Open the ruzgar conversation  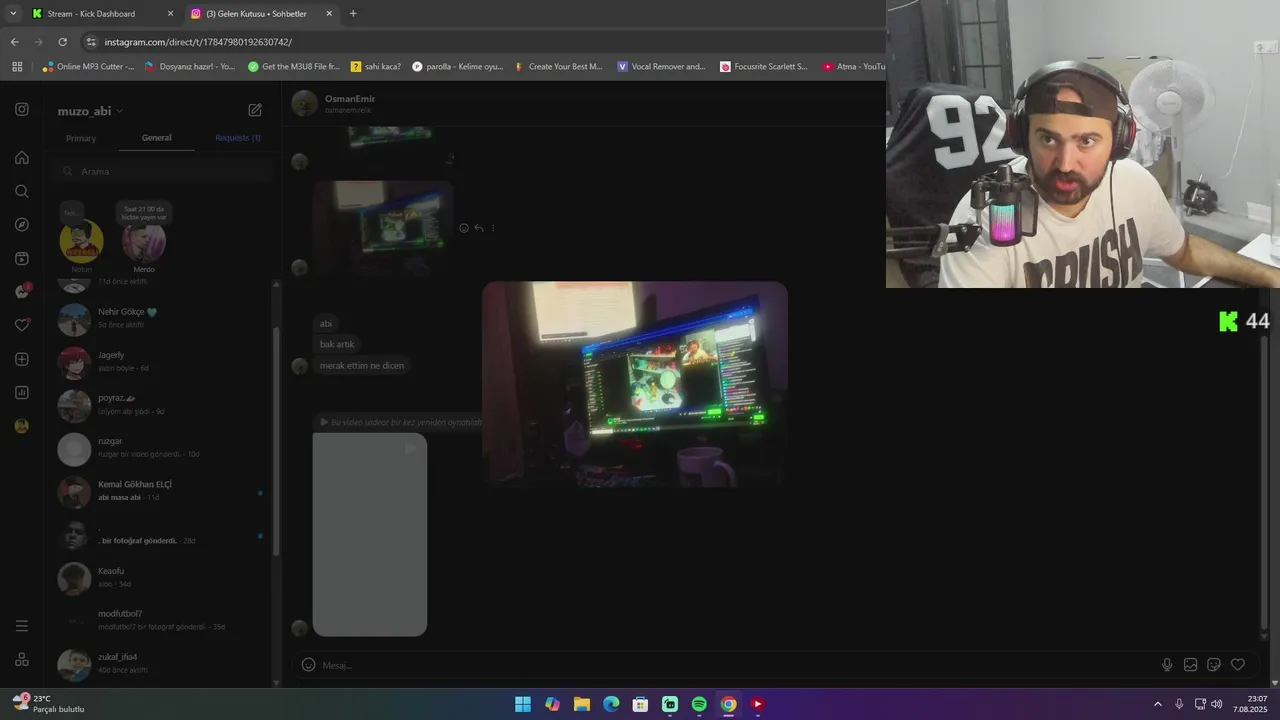(158, 448)
